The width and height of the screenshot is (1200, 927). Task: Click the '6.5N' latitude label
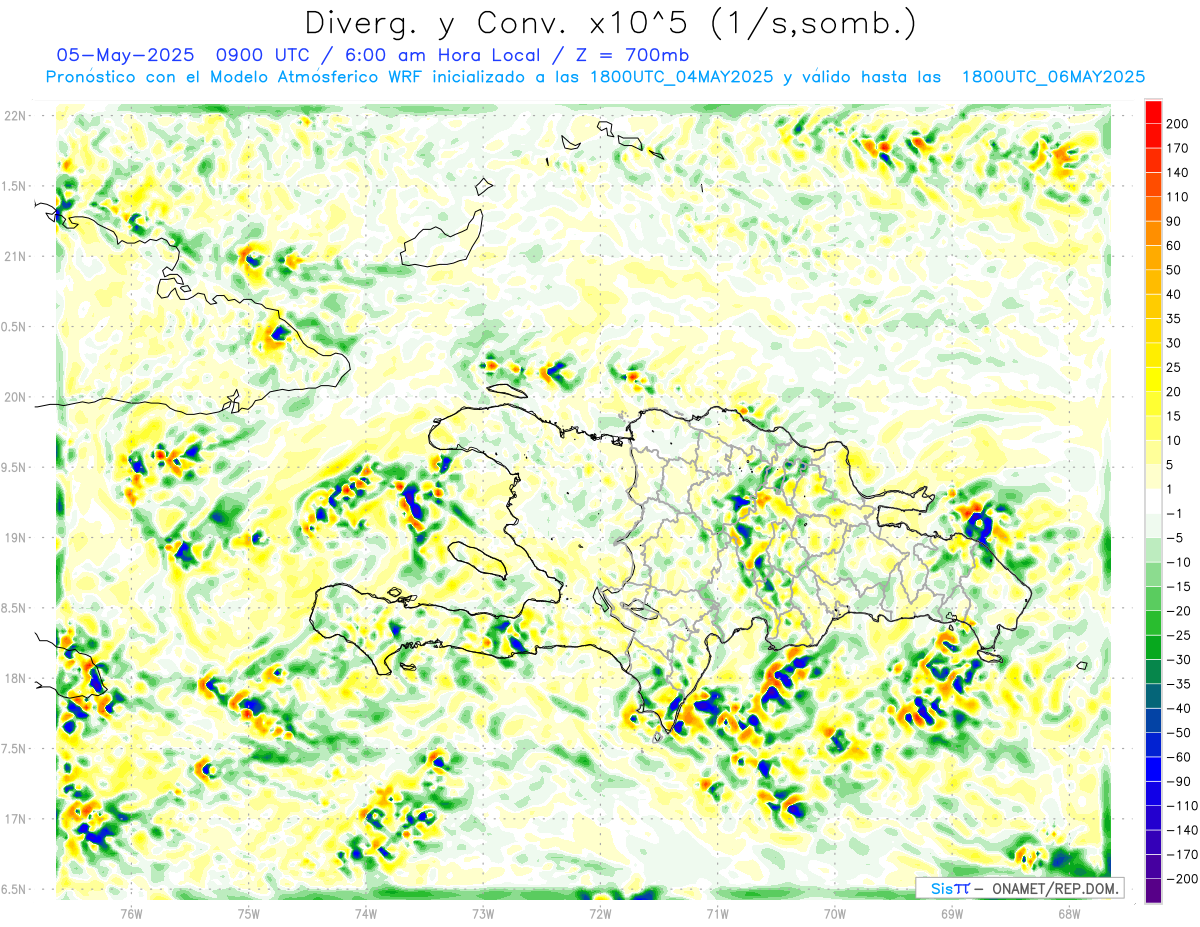(15, 890)
